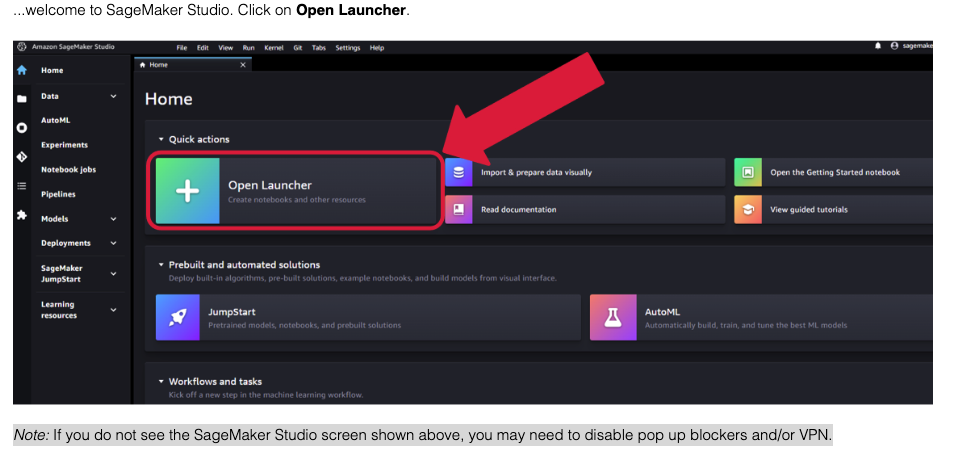Click the Amazon SageMaker Studio logo icon
This screenshot has width=958, height=454.
click(x=22, y=47)
